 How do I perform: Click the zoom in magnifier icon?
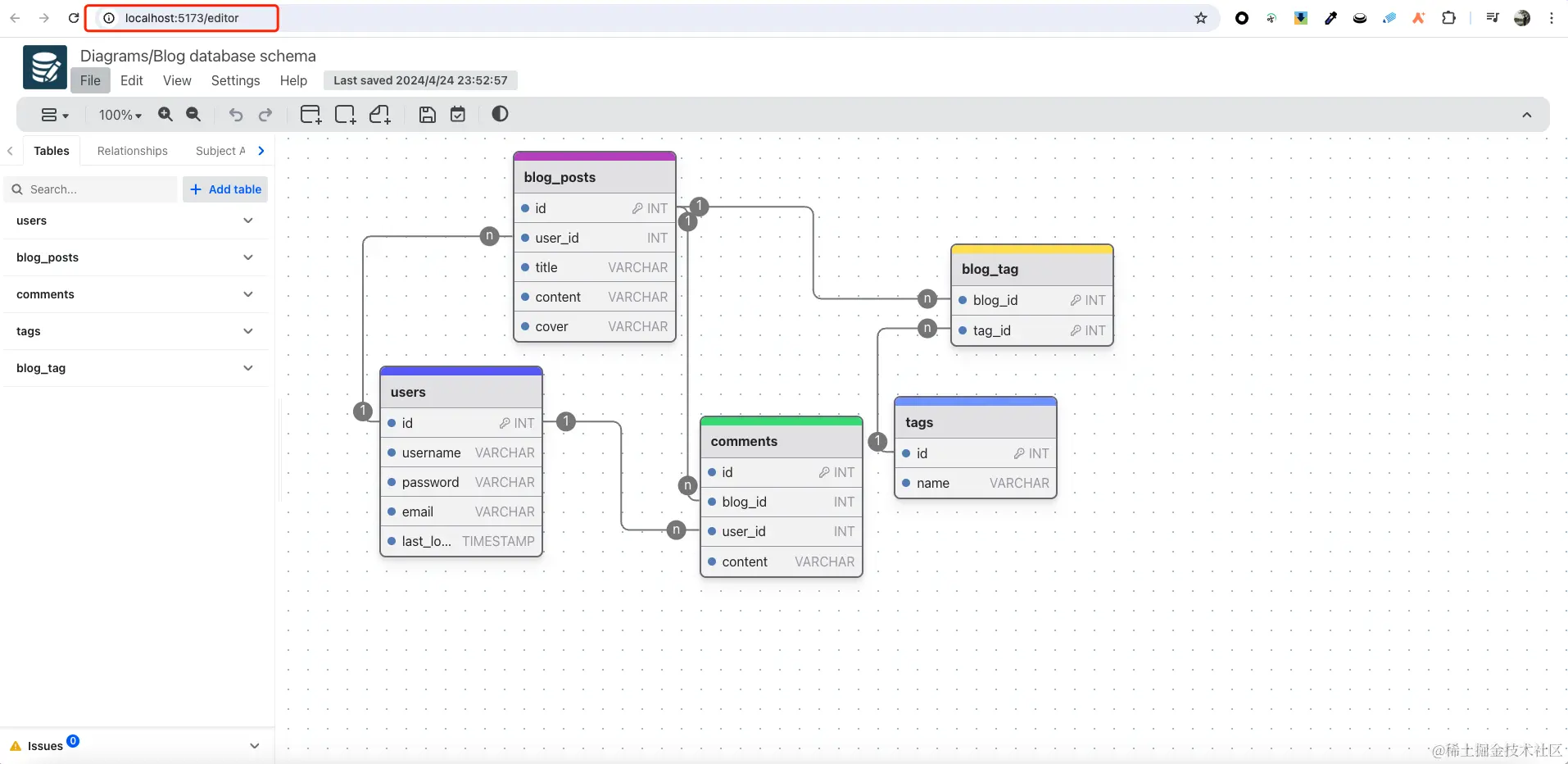[x=165, y=115]
